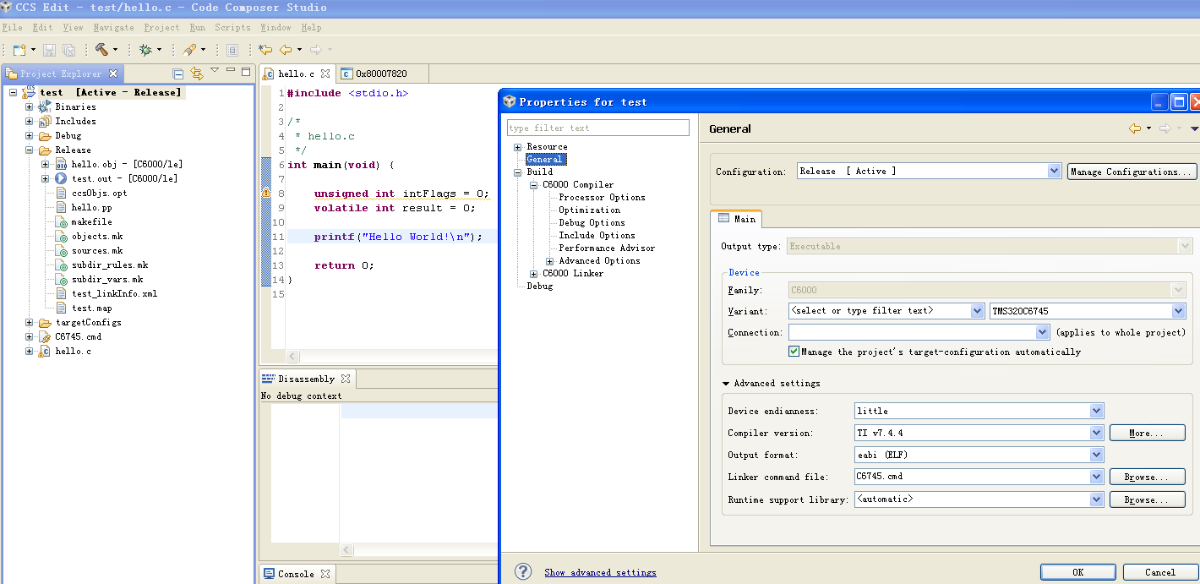
Task: Open the Variant filter dropdown
Action: [x=977, y=311]
